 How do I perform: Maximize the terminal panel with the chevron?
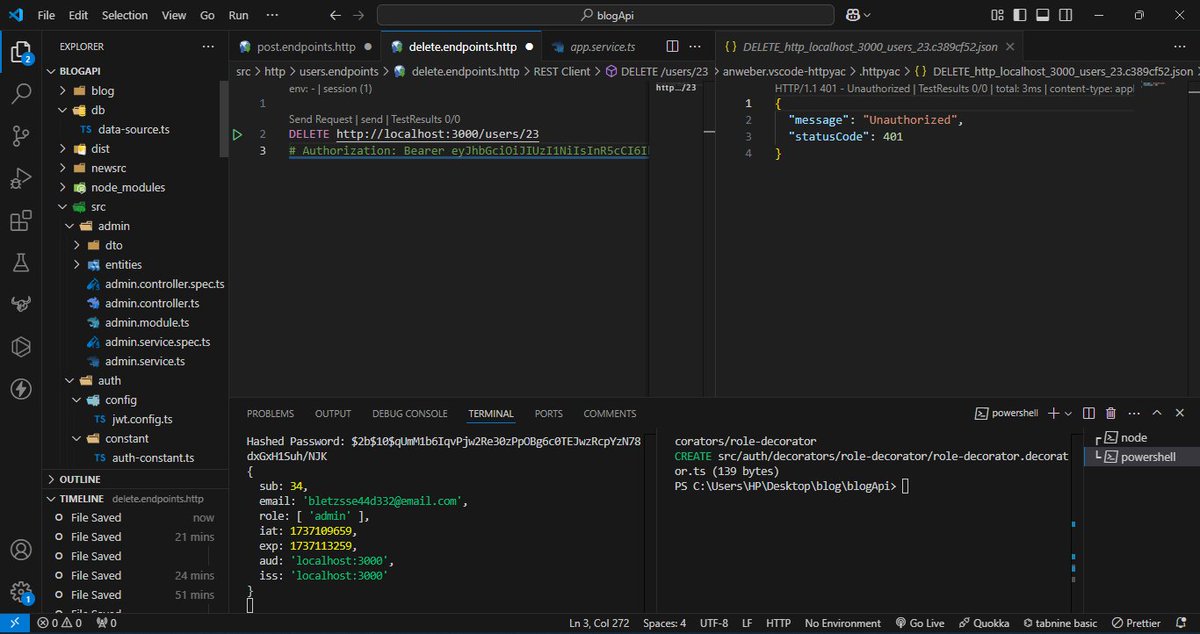click(x=1155, y=412)
